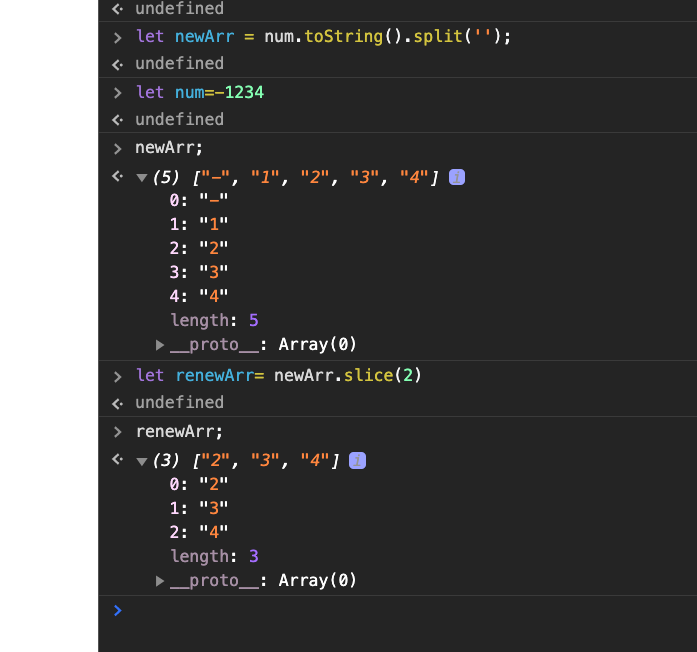
Task: Click the 'let renewArr= newArr.slice(2)' line
Action: click(279, 376)
